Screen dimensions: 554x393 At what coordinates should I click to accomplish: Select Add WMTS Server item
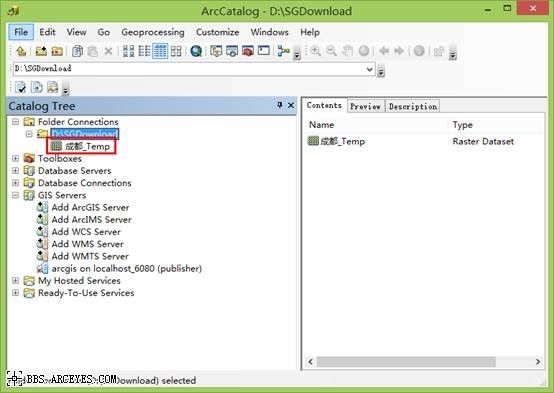(83, 256)
